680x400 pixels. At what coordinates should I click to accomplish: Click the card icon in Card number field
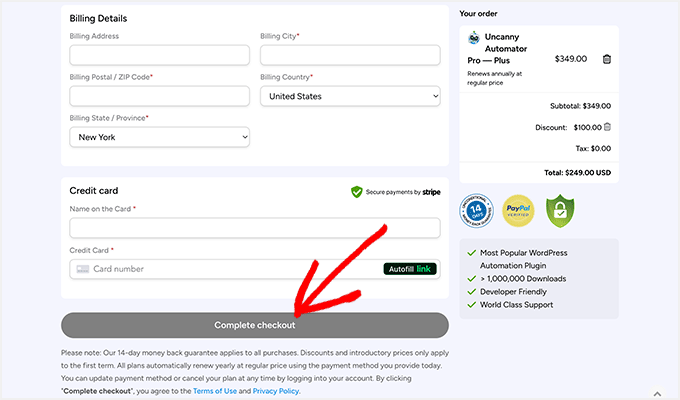(x=82, y=269)
